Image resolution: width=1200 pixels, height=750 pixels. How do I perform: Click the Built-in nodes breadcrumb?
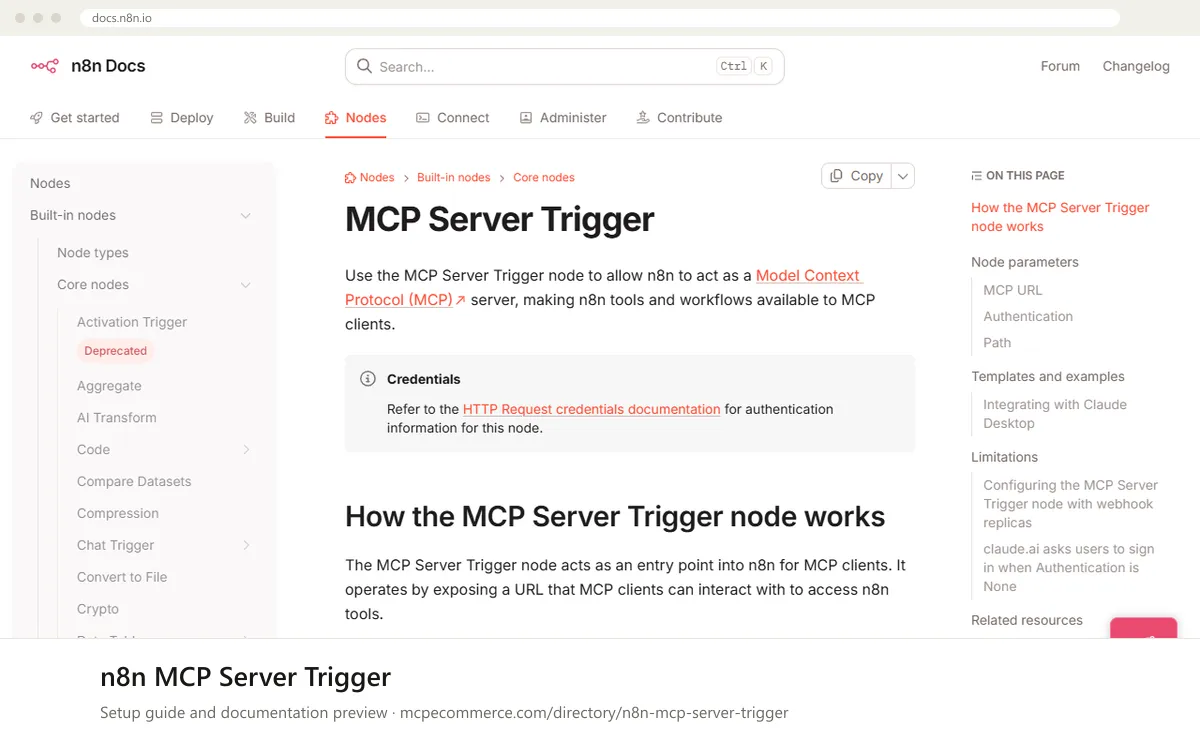[454, 178]
